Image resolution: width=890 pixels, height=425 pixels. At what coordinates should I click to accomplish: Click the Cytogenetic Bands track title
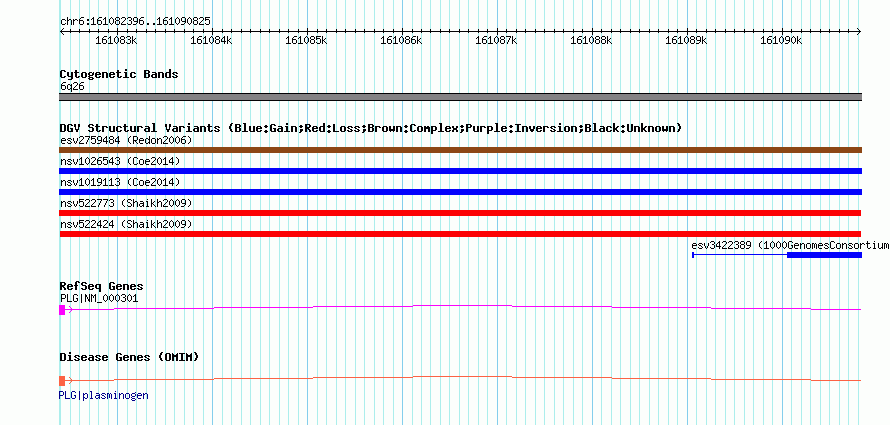tap(119, 74)
